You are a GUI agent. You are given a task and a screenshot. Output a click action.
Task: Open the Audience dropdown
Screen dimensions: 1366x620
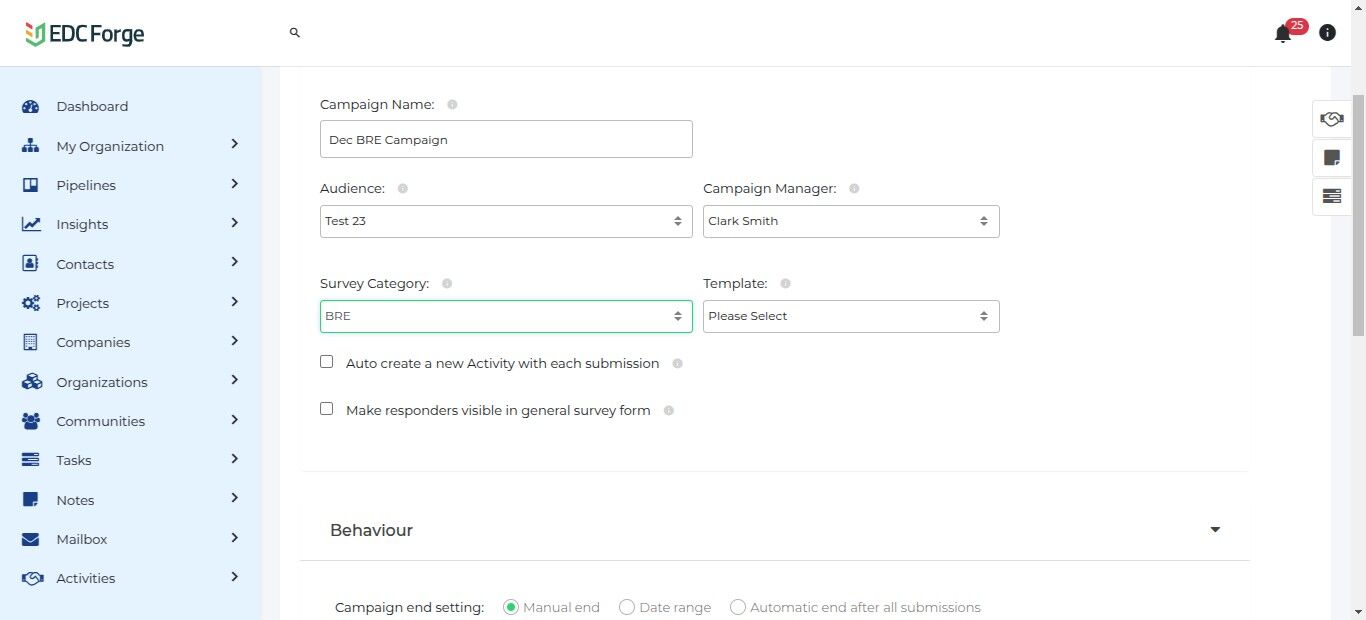point(505,221)
